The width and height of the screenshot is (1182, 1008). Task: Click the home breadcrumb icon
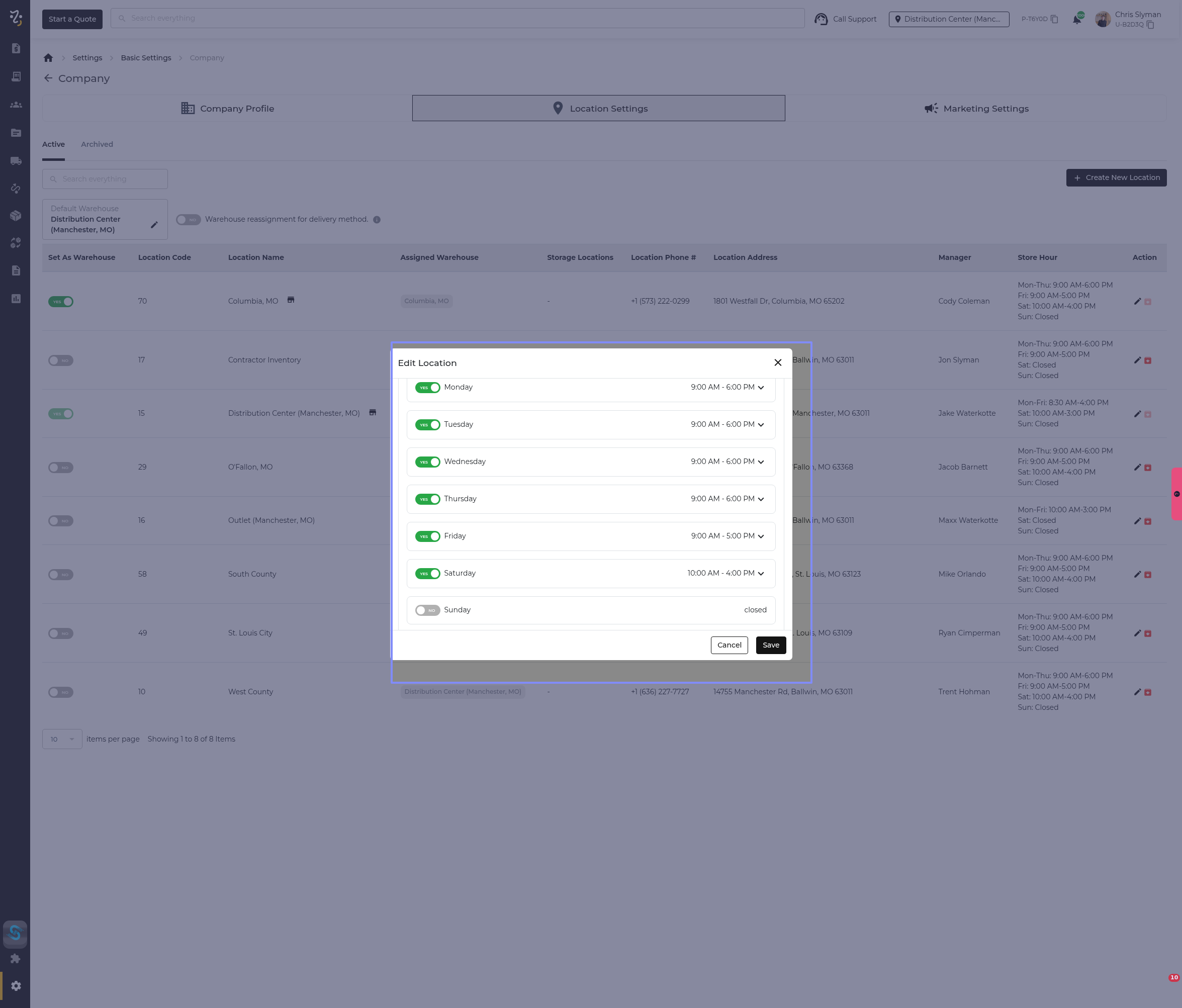pyautogui.click(x=48, y=58)
